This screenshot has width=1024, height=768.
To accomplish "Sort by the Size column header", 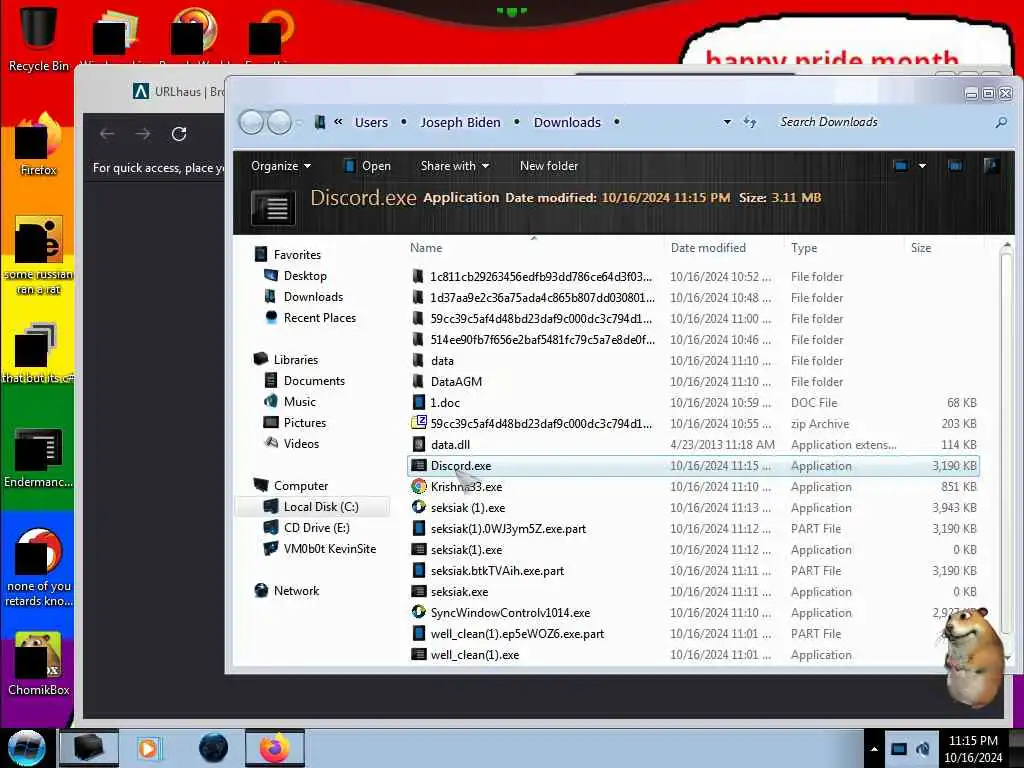I will [921, 248].
